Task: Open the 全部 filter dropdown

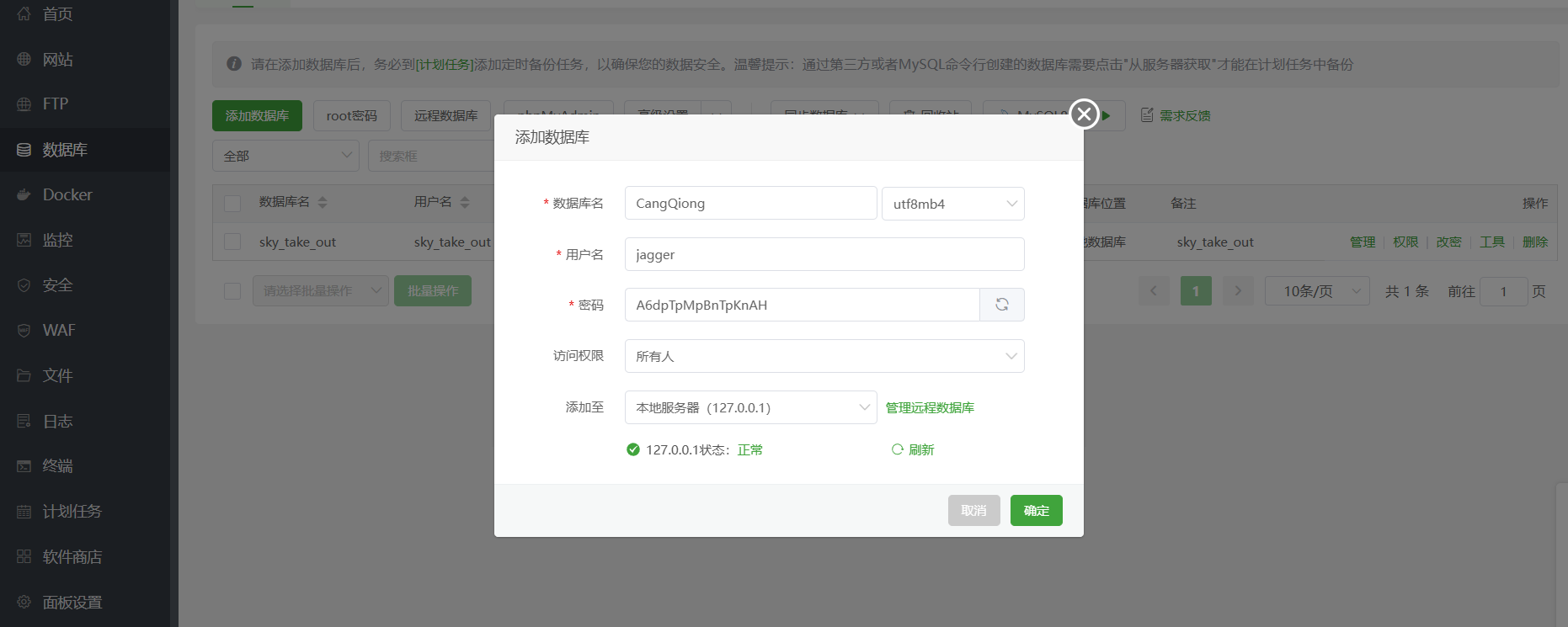Action: [x=285, y=156]
